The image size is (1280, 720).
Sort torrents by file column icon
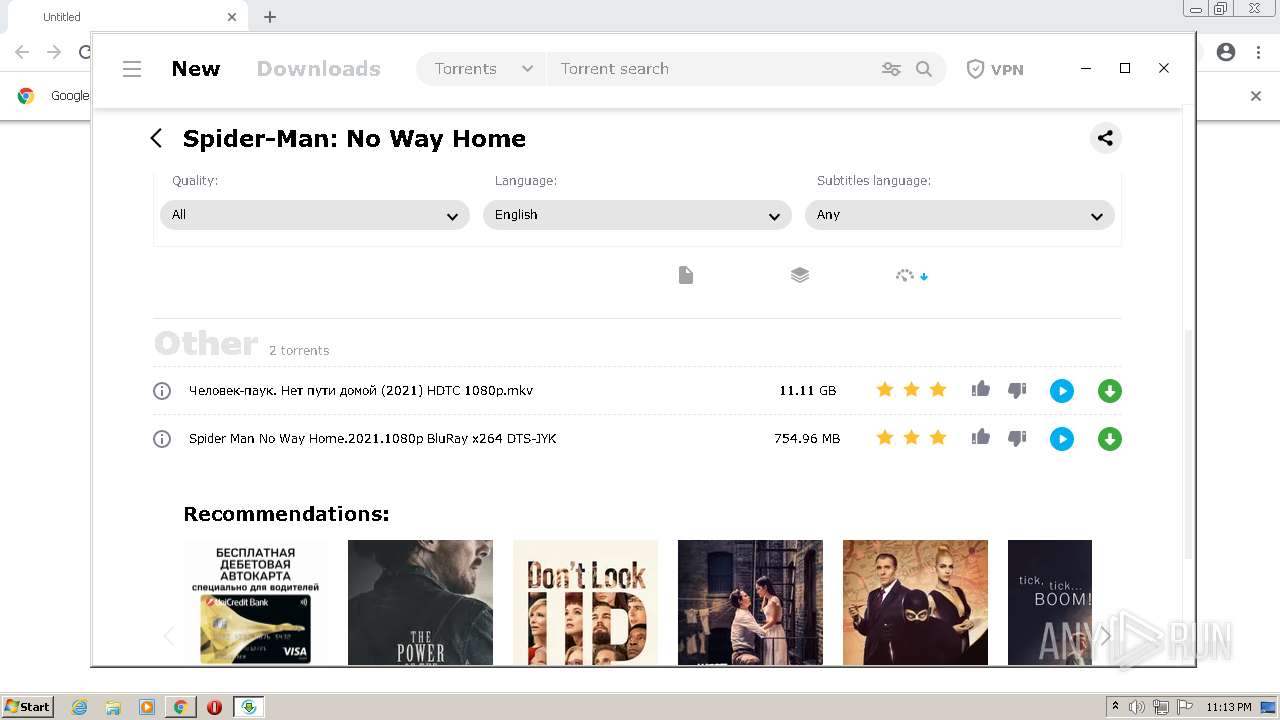686,275
